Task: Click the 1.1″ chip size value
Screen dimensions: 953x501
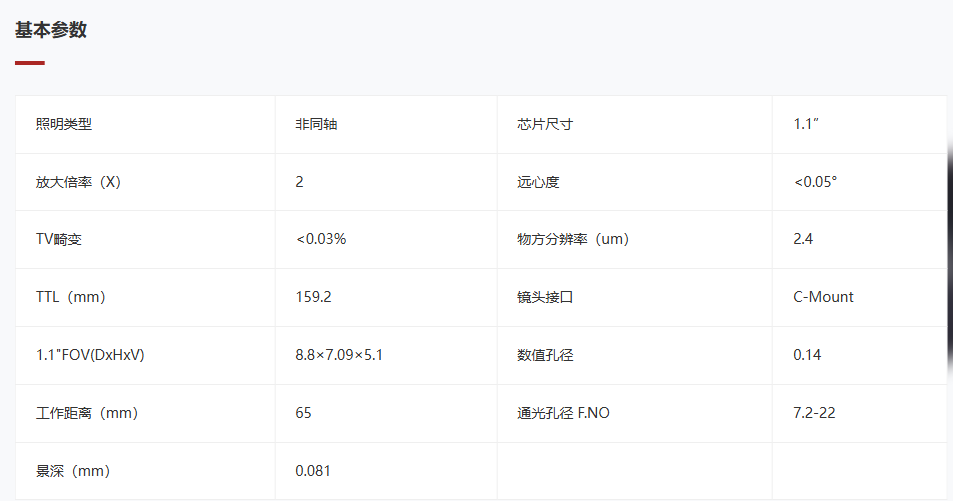Action: point(806,123)
